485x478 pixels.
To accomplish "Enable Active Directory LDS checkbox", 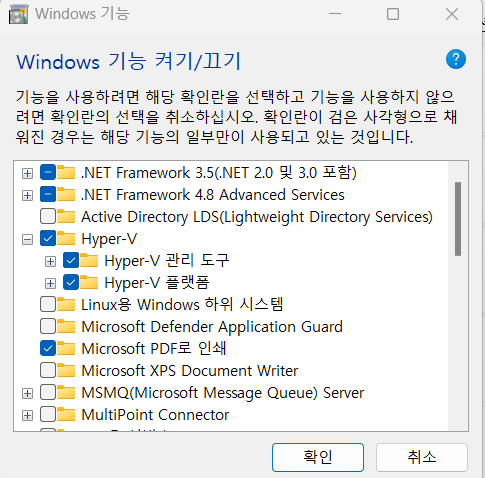I will 48,217.
